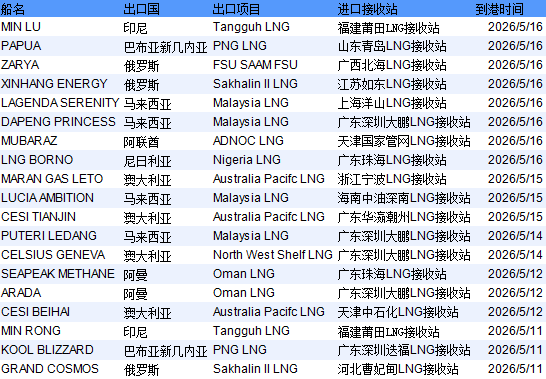Click Malaysia LNG in PUTERI LEDANG row
The image size is (546, 379).
point(251,236)
